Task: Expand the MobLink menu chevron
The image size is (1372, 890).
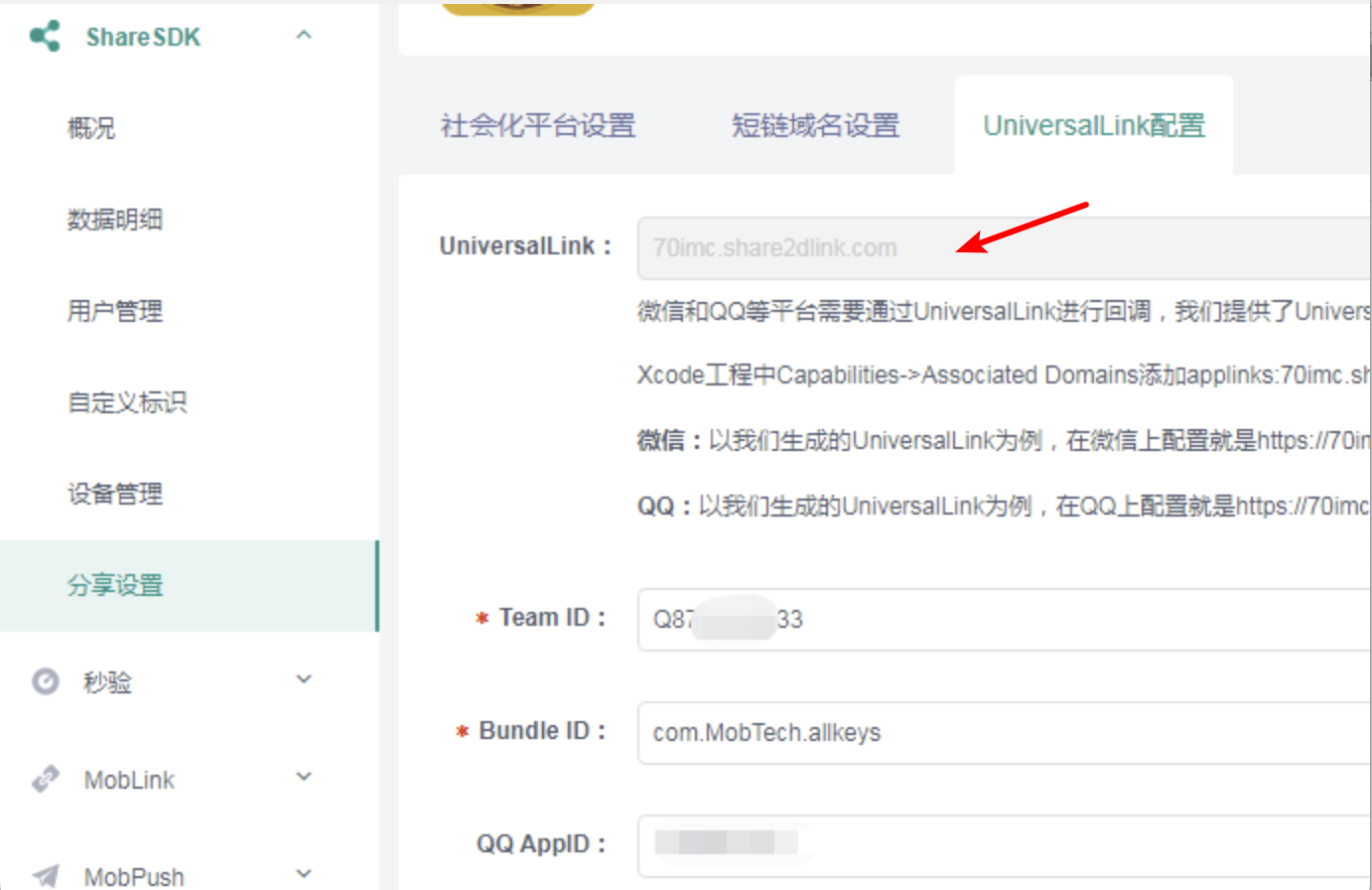Action: coord(304,777)
